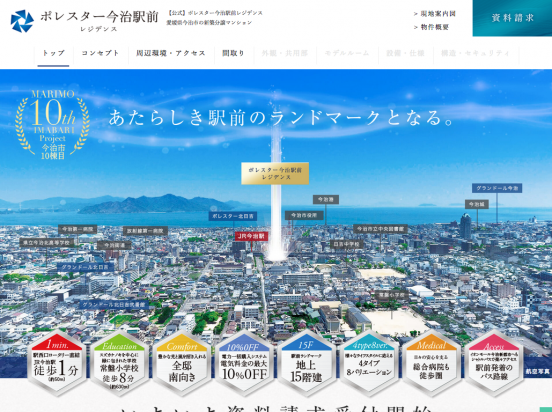Click the 今治港 label

(326, 200)
